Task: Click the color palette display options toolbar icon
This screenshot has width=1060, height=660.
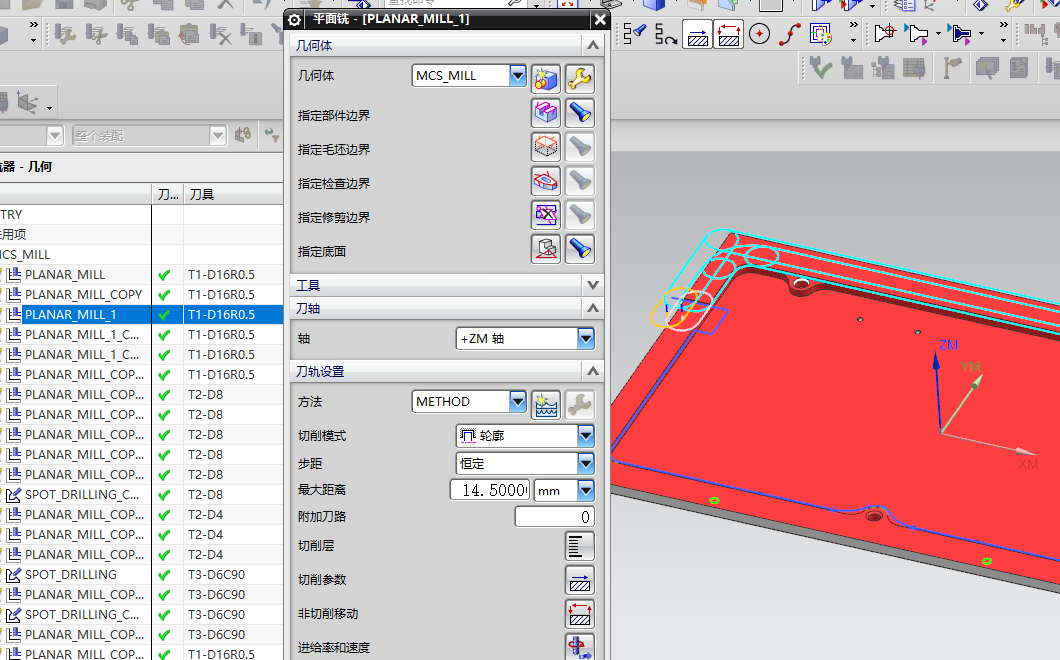Action: 821,34
